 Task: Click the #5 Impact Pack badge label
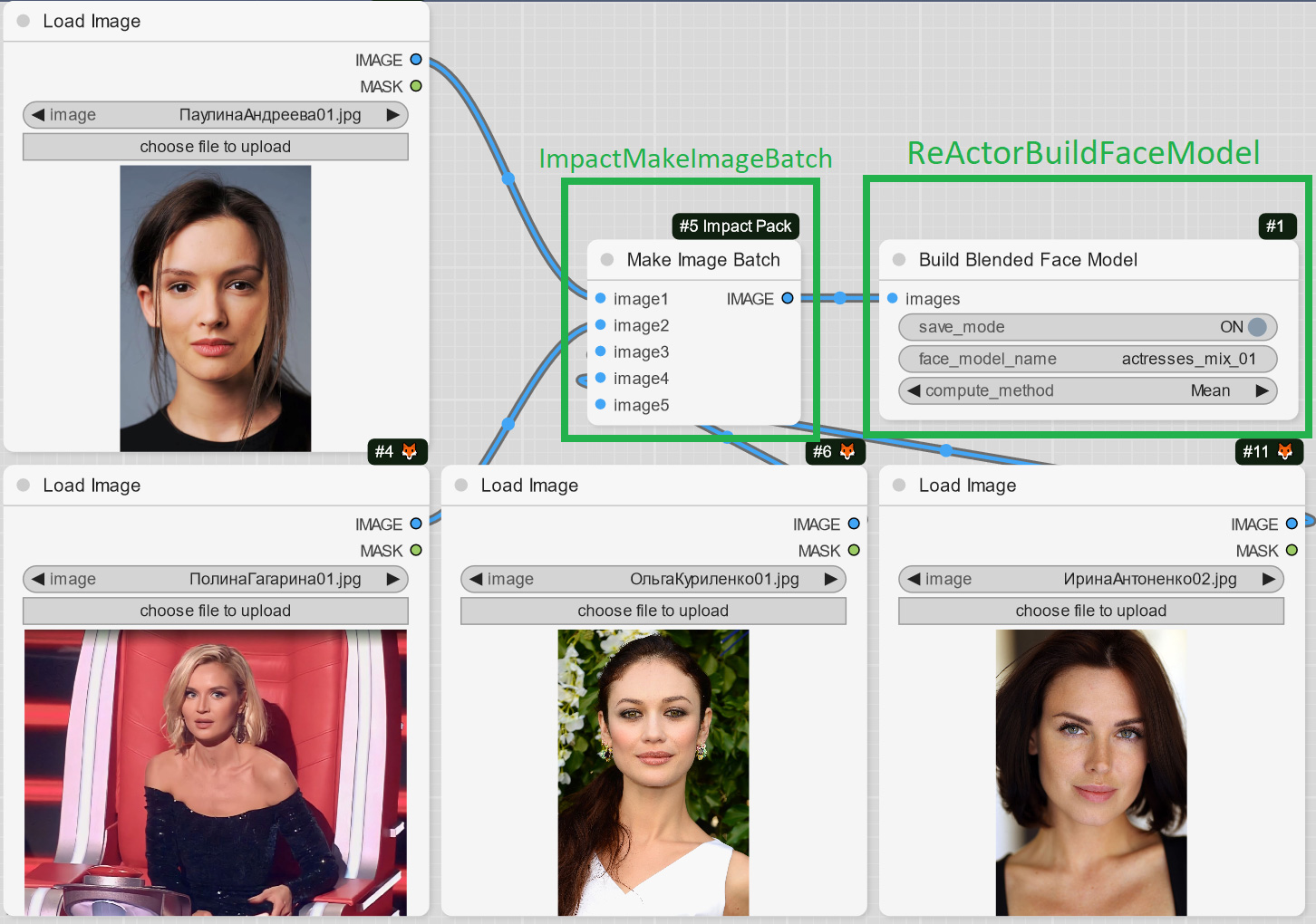735,226
